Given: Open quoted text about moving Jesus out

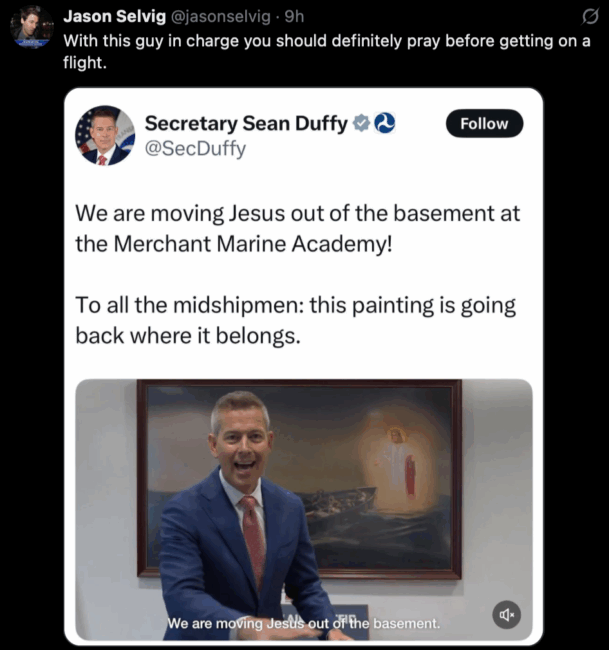Looking at the screenshot, I should (x=297, y=228).
